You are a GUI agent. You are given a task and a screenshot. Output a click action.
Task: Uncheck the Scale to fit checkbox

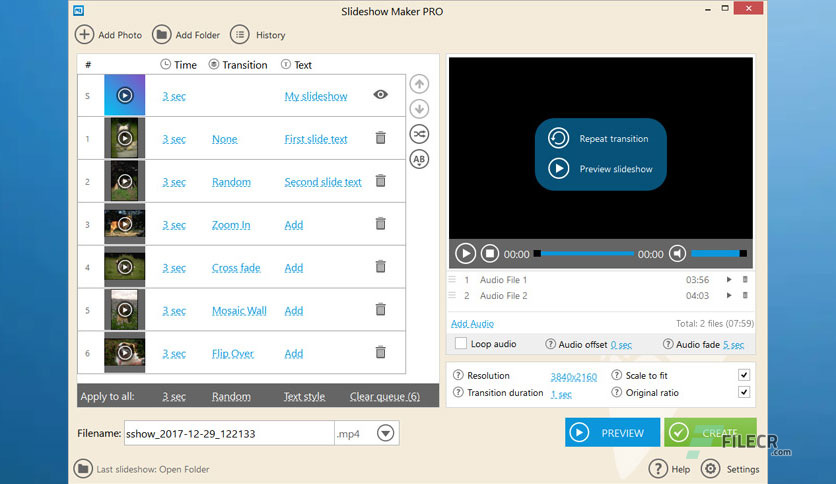tap(744, 375)
